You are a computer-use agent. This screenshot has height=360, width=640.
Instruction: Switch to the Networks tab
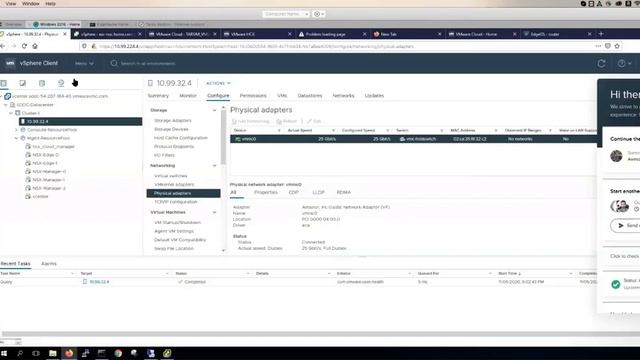pos(343,96)
